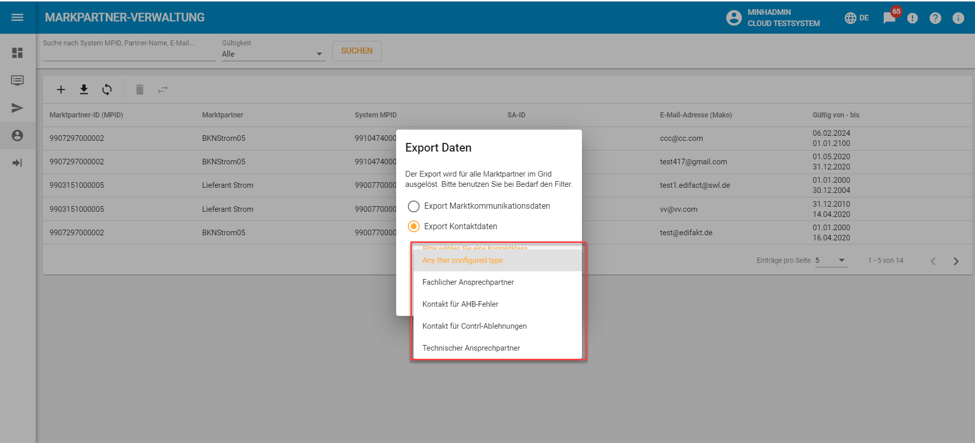
Task: Click the SUCHEN button
Action: (x=357, y=51)
